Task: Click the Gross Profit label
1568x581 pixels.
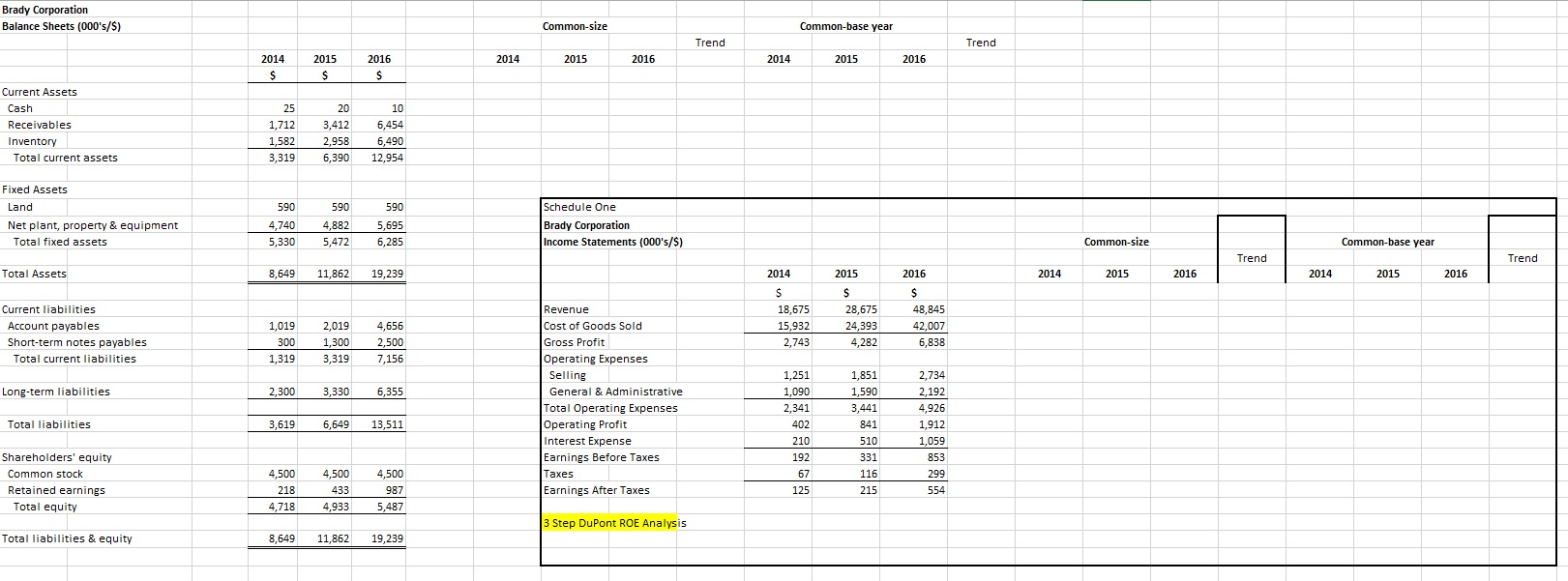Action: 575,342
